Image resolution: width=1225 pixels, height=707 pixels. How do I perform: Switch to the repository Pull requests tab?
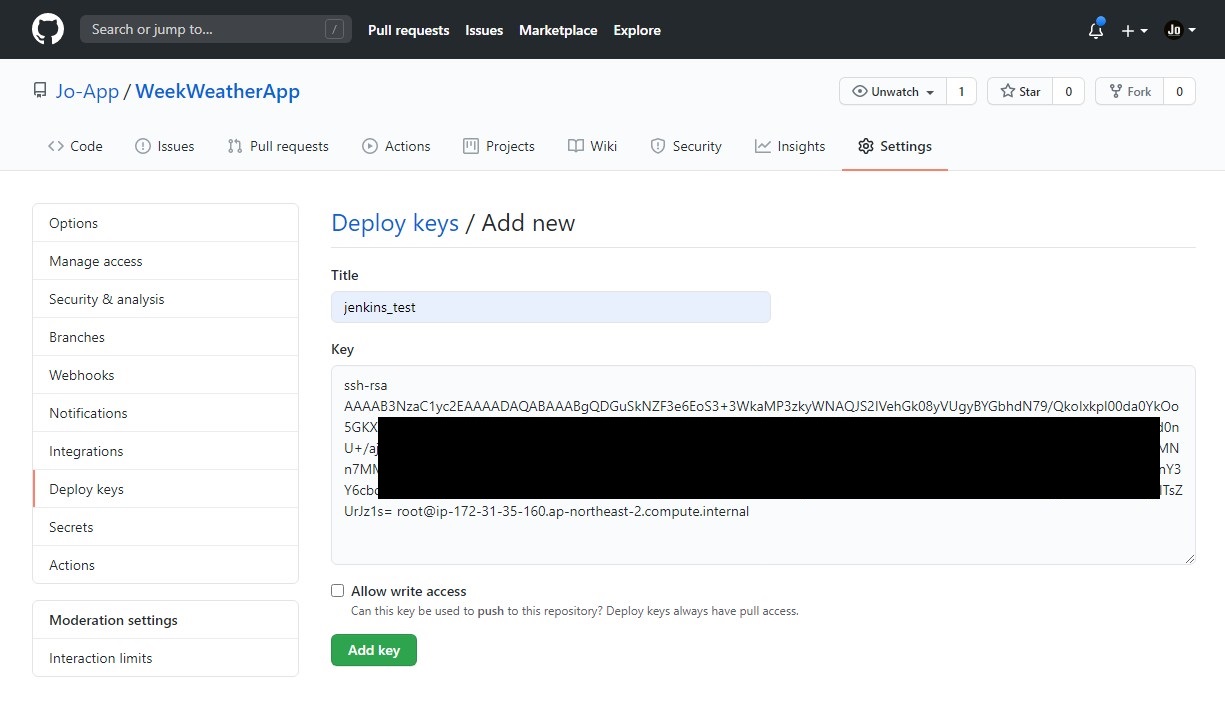(x=278, y=146)
